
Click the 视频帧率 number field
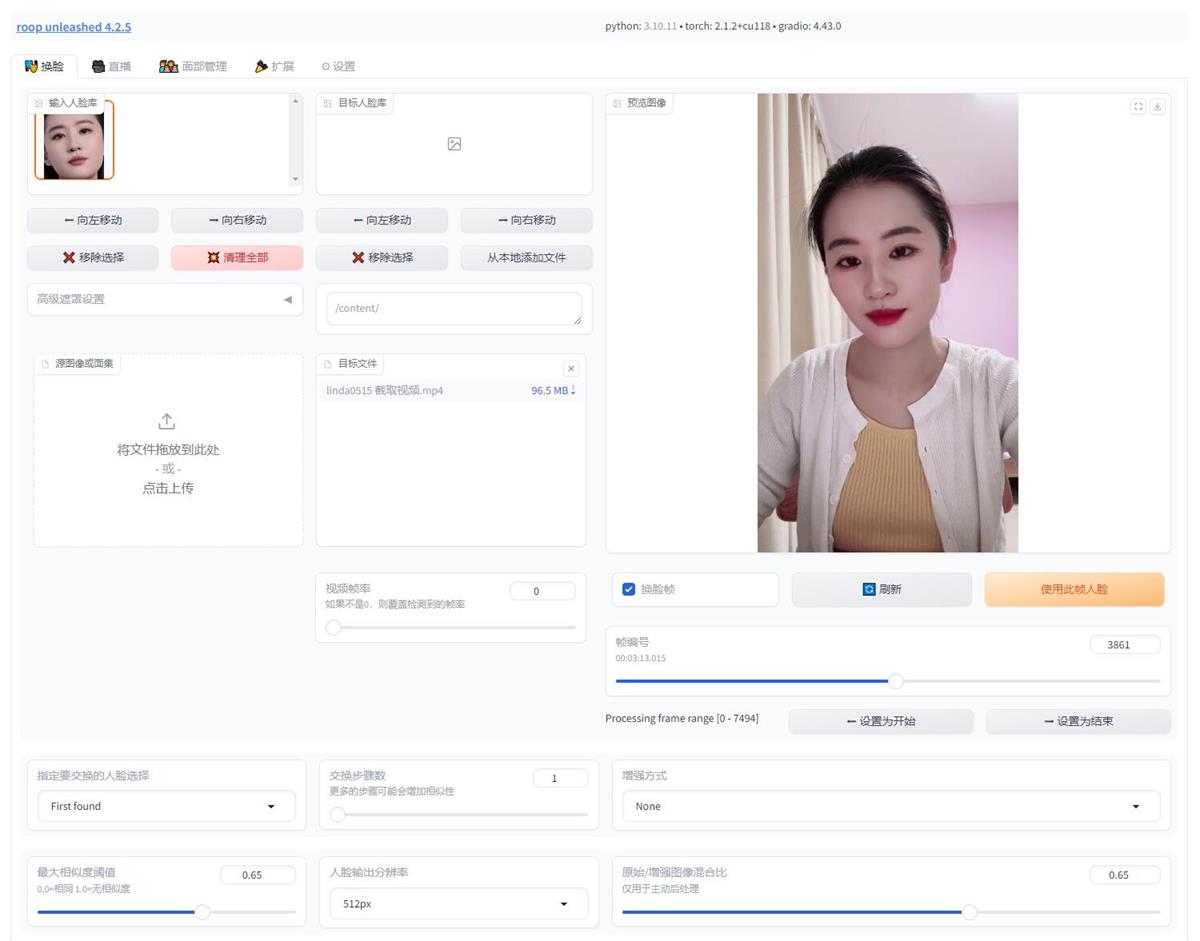542,591
